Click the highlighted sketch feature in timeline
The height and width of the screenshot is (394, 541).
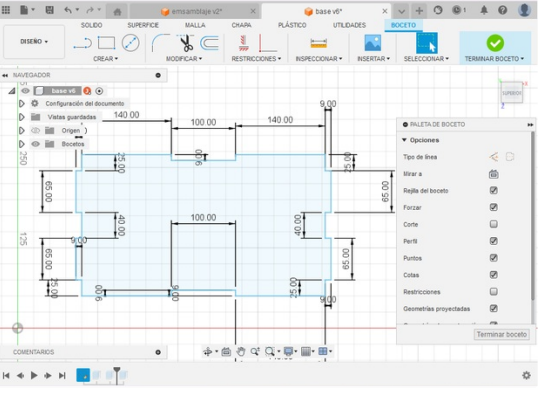point(83,375)
